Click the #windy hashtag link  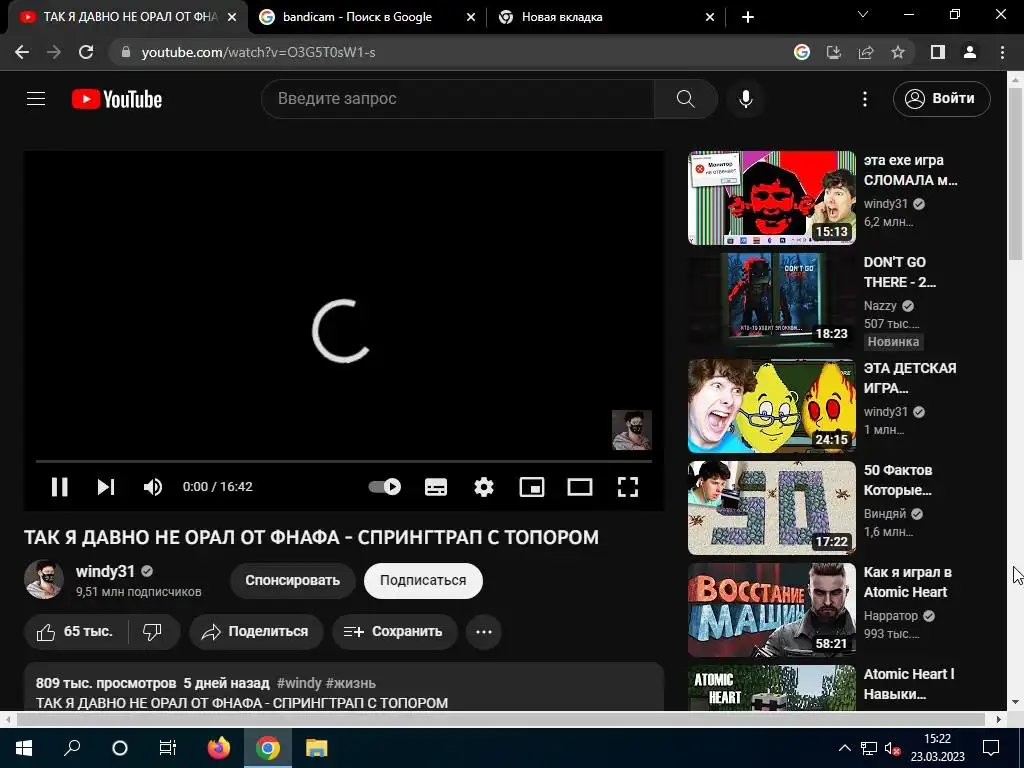(299, 683)
